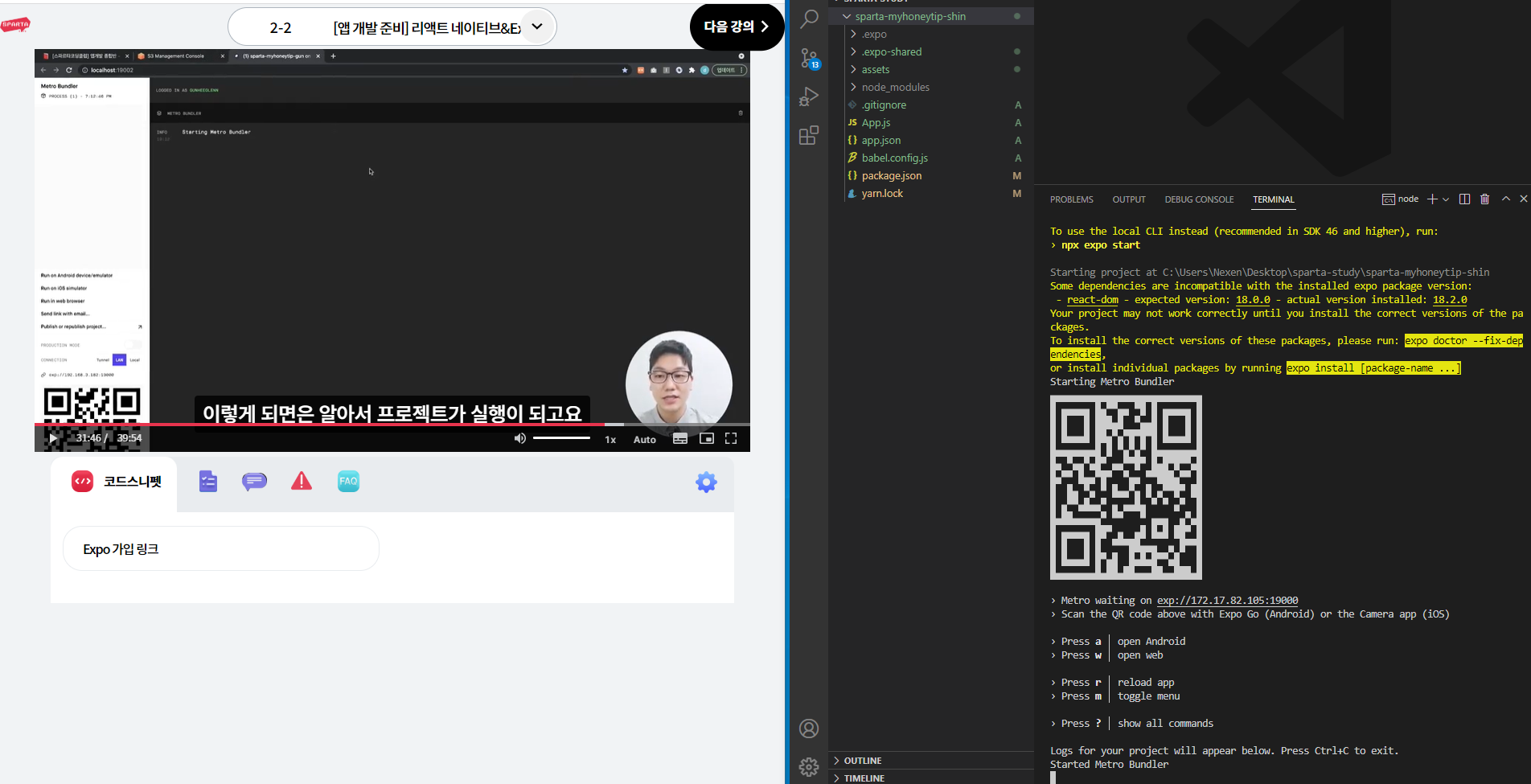
Task: Expand the TIMELINE section
Action: [930, 778]
